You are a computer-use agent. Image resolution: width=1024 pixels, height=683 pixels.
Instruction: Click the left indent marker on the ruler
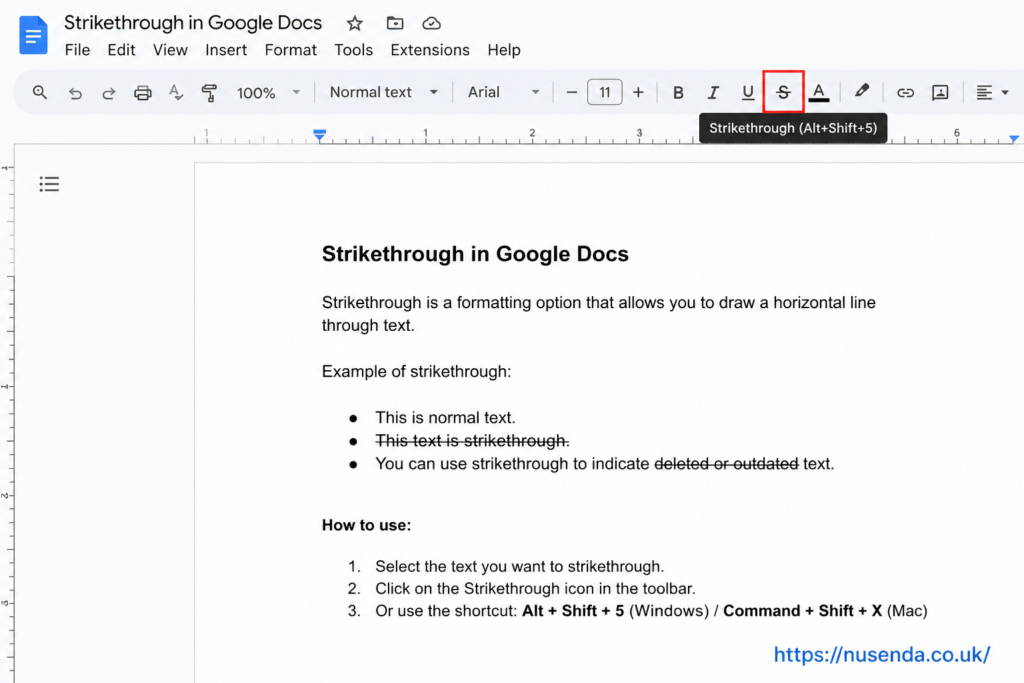pos(319,135)
